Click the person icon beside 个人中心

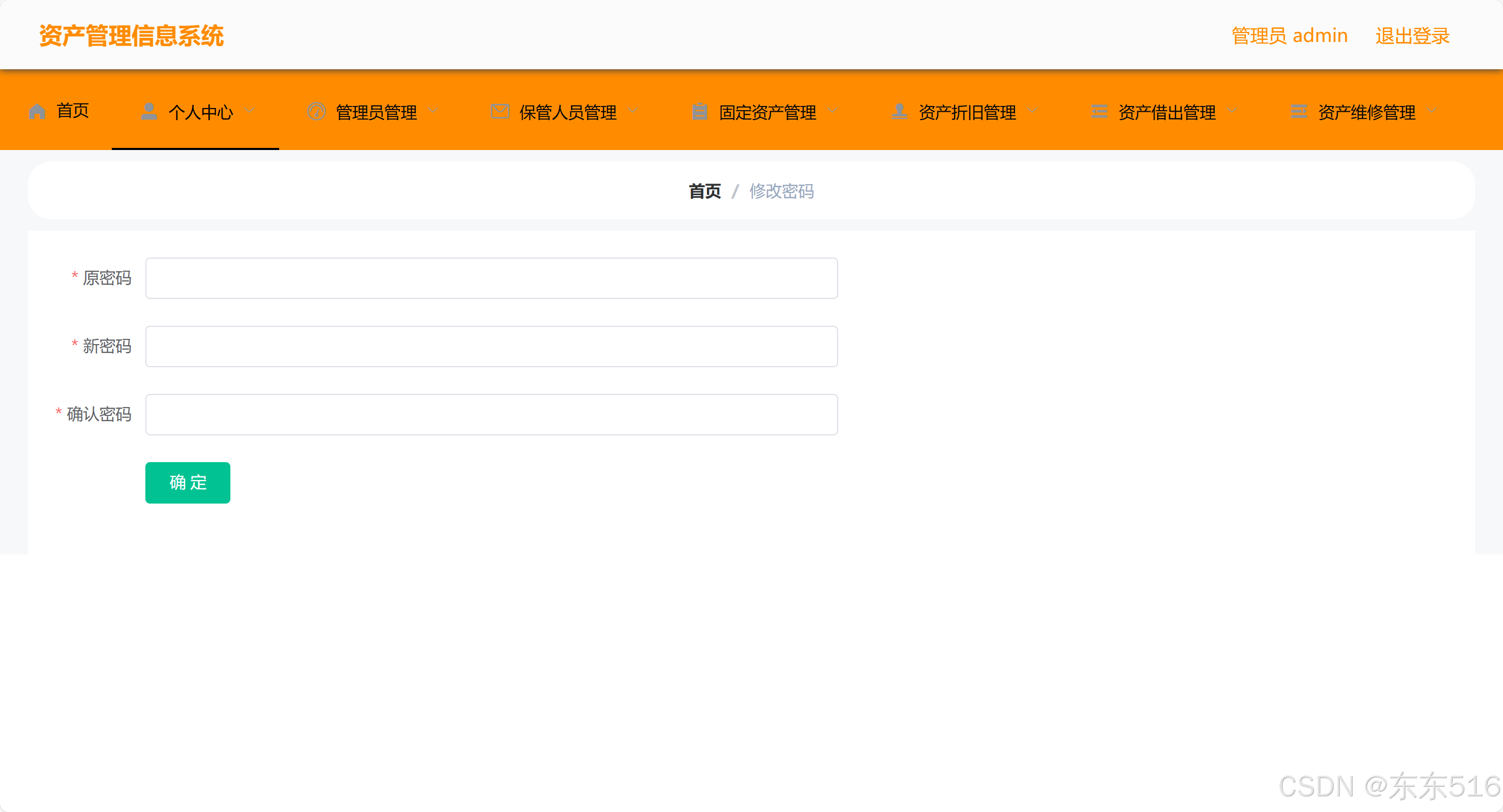(x=150, y=111)
